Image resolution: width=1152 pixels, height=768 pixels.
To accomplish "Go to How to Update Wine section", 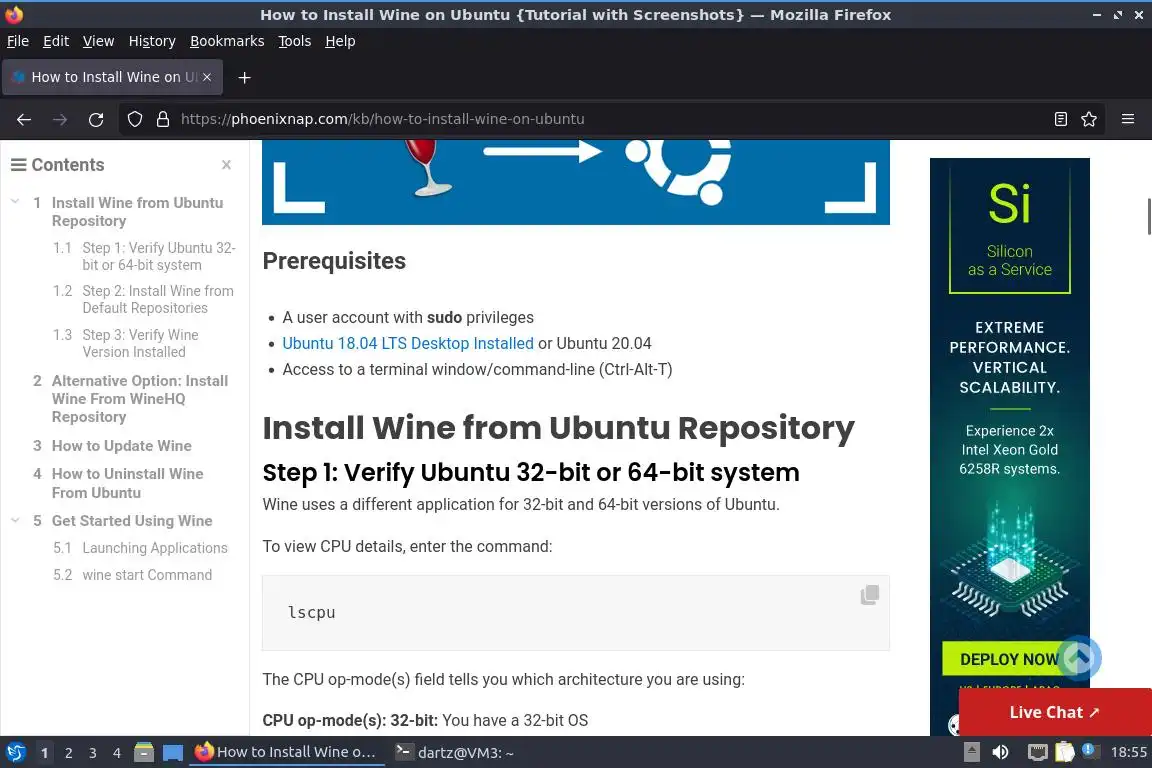I will click(121, 445).
